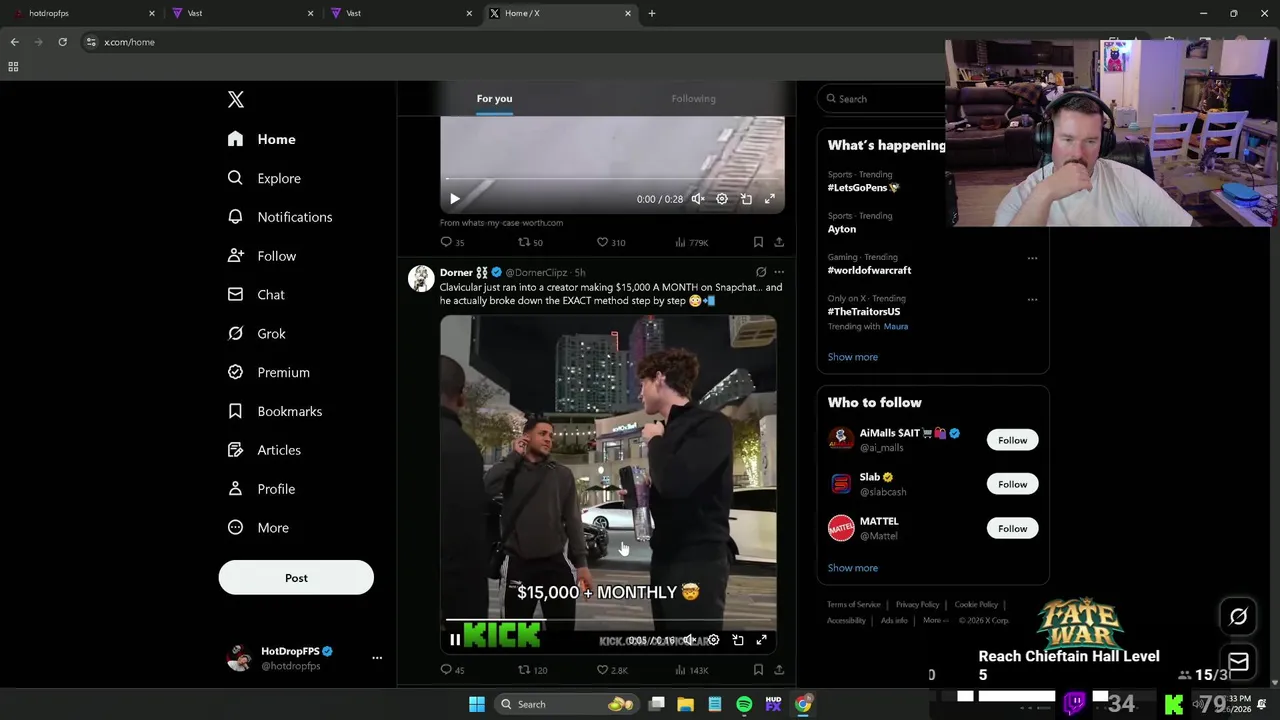Bookmark the top post with 779K views
The image size is (1280, 720).
tap(758, 242)
